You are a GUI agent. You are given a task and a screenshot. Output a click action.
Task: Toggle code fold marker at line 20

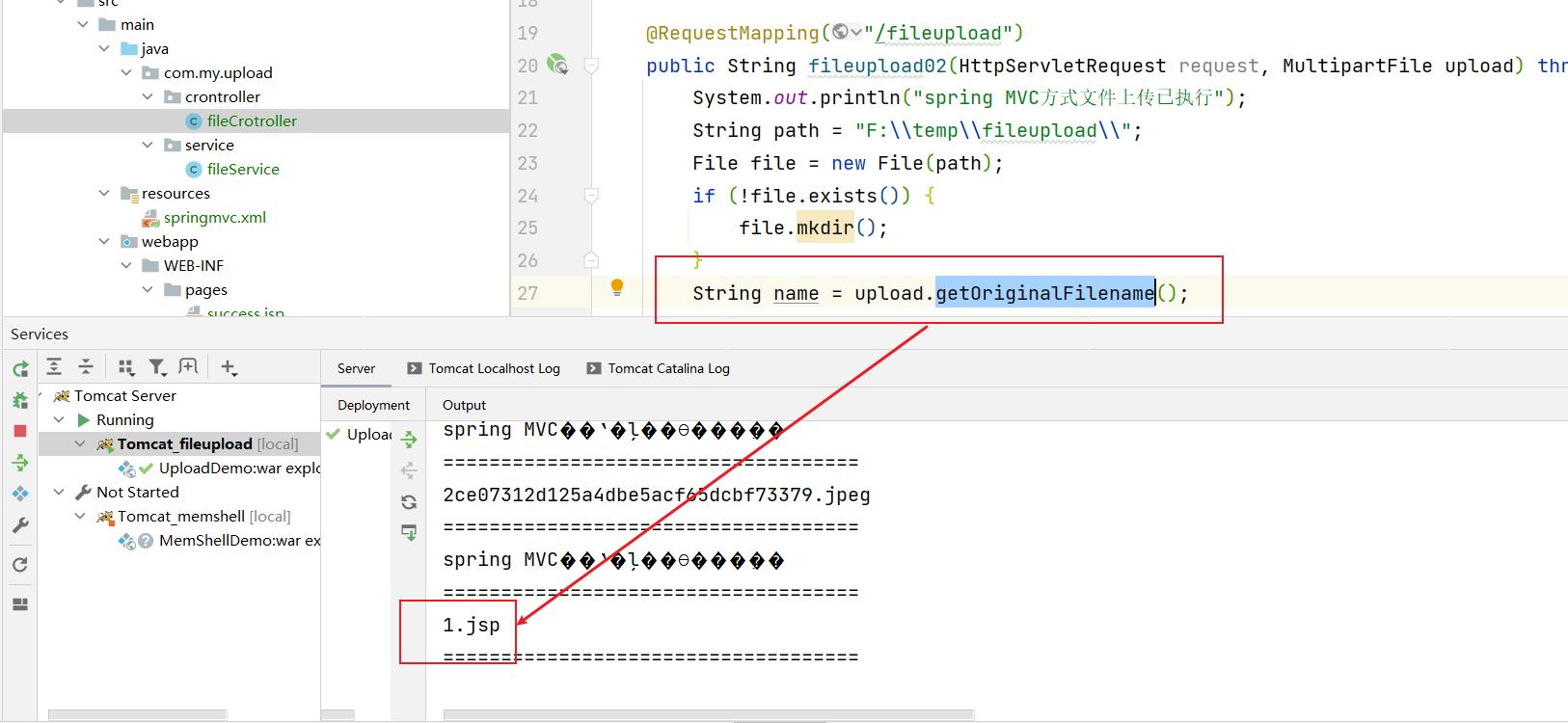click(x=592, y=66)
